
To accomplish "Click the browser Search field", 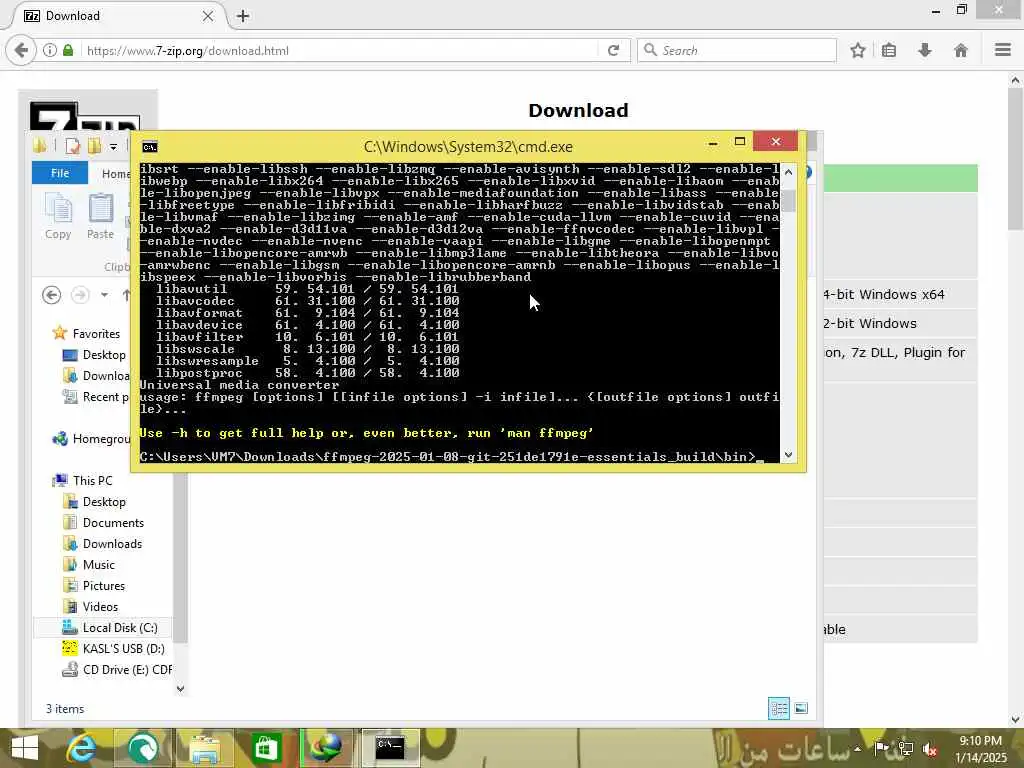I will tap(737, 50).
